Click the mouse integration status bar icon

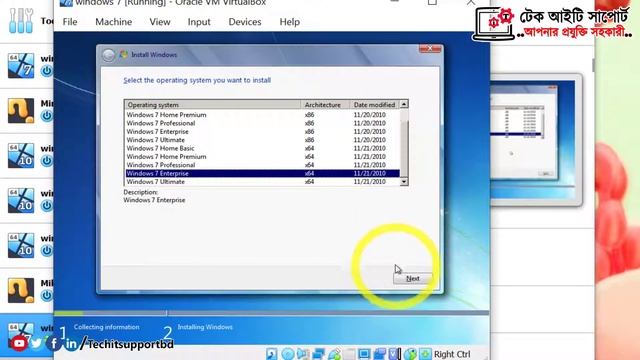(410, 354)
